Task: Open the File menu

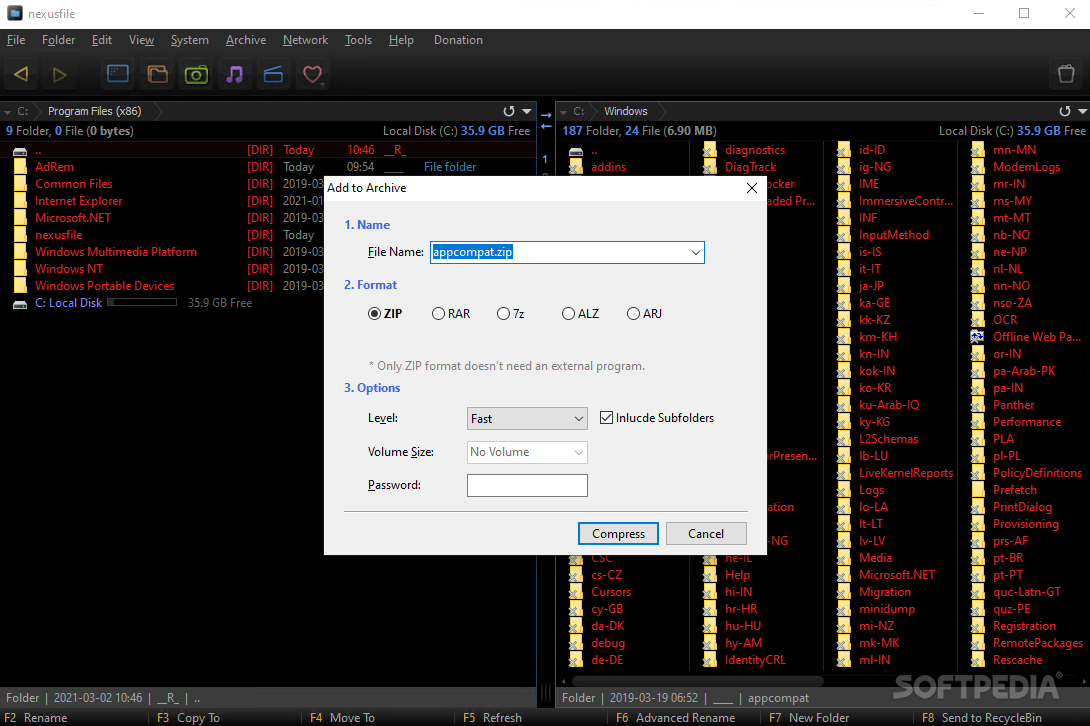Action: pyautogui.click(x=16, y=40)
